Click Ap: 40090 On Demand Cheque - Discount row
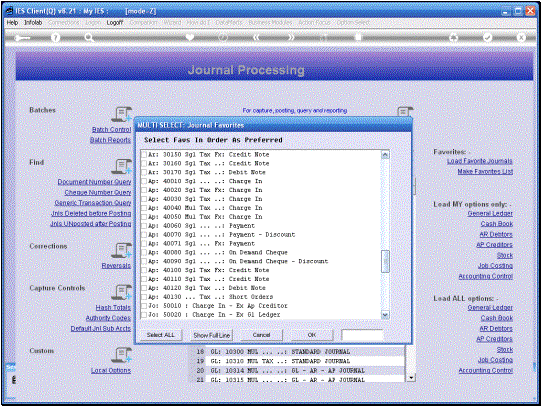The height and width of the screenshot is (406, 541). [x=261, y=261]
